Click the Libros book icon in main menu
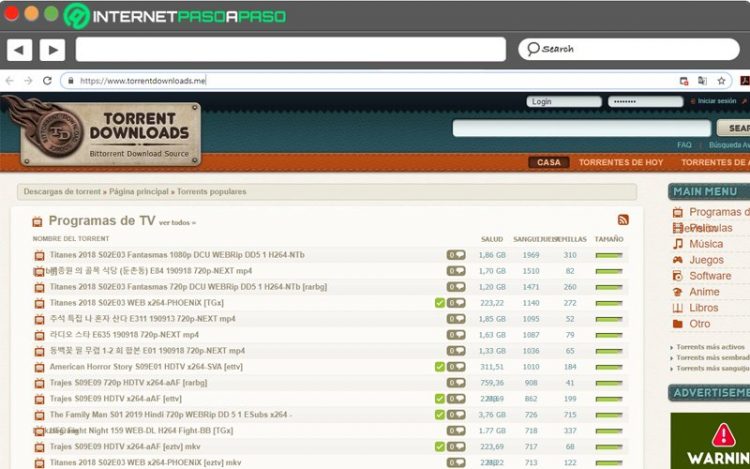This screenshot has width=750, height=469. coord(678,308)
